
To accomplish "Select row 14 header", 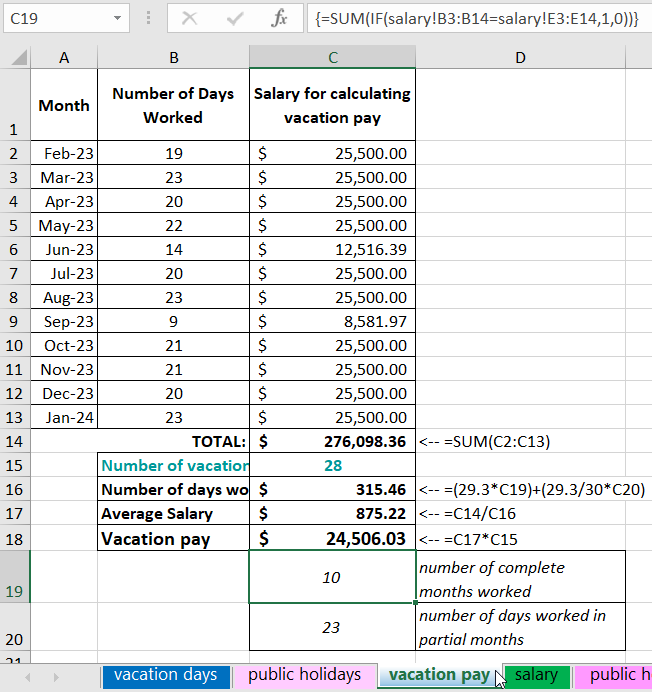I will point(15,441).
